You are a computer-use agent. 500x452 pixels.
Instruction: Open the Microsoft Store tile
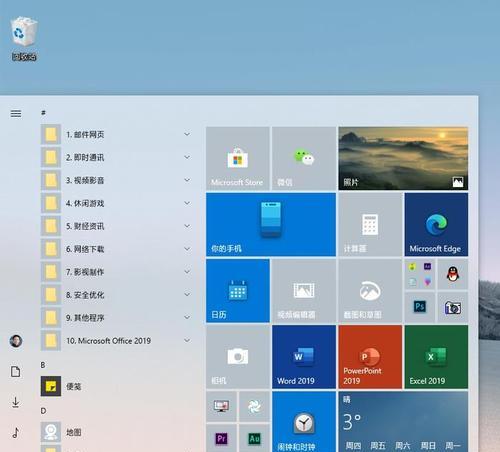[238, 158]
